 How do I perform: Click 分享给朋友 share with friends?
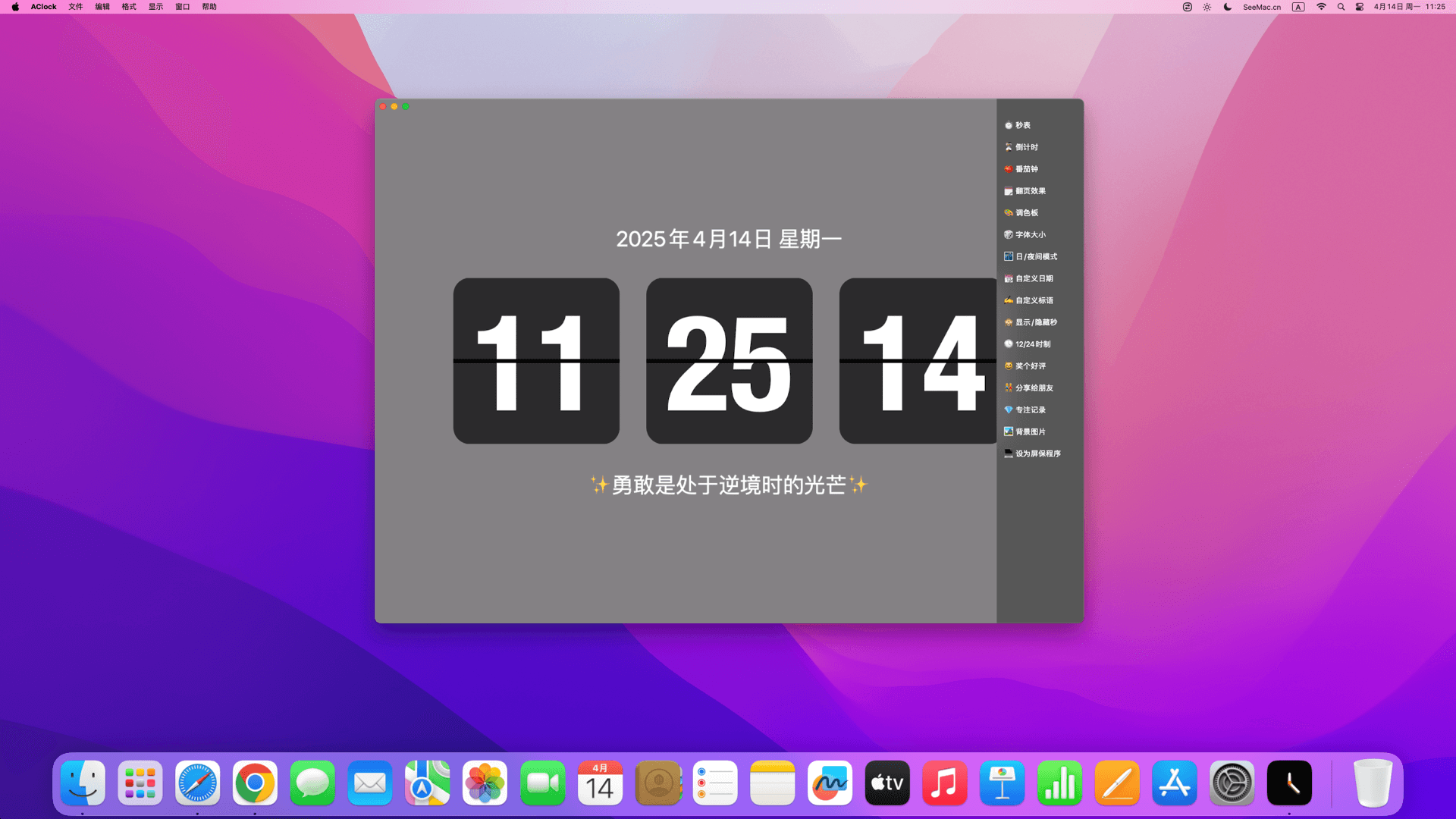1034,388
